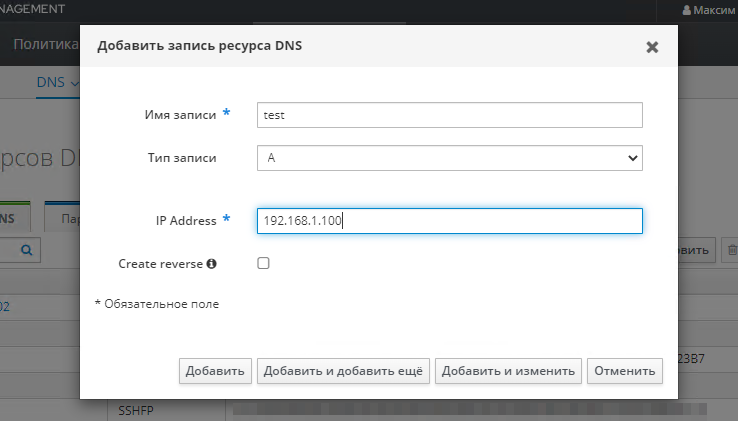The width and height of the screenshot is (738, 421).
Task: Cancel with the Отменить button
Action: (624, 371)
